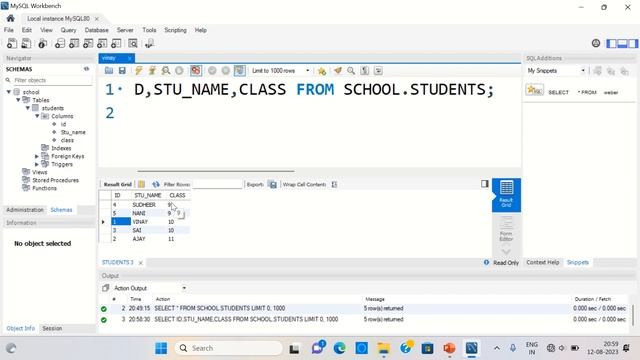Image resolution: width=640 pixels, height=360 pixels.
Task: Open the Query menu
Action: click(x=68, y=30)
